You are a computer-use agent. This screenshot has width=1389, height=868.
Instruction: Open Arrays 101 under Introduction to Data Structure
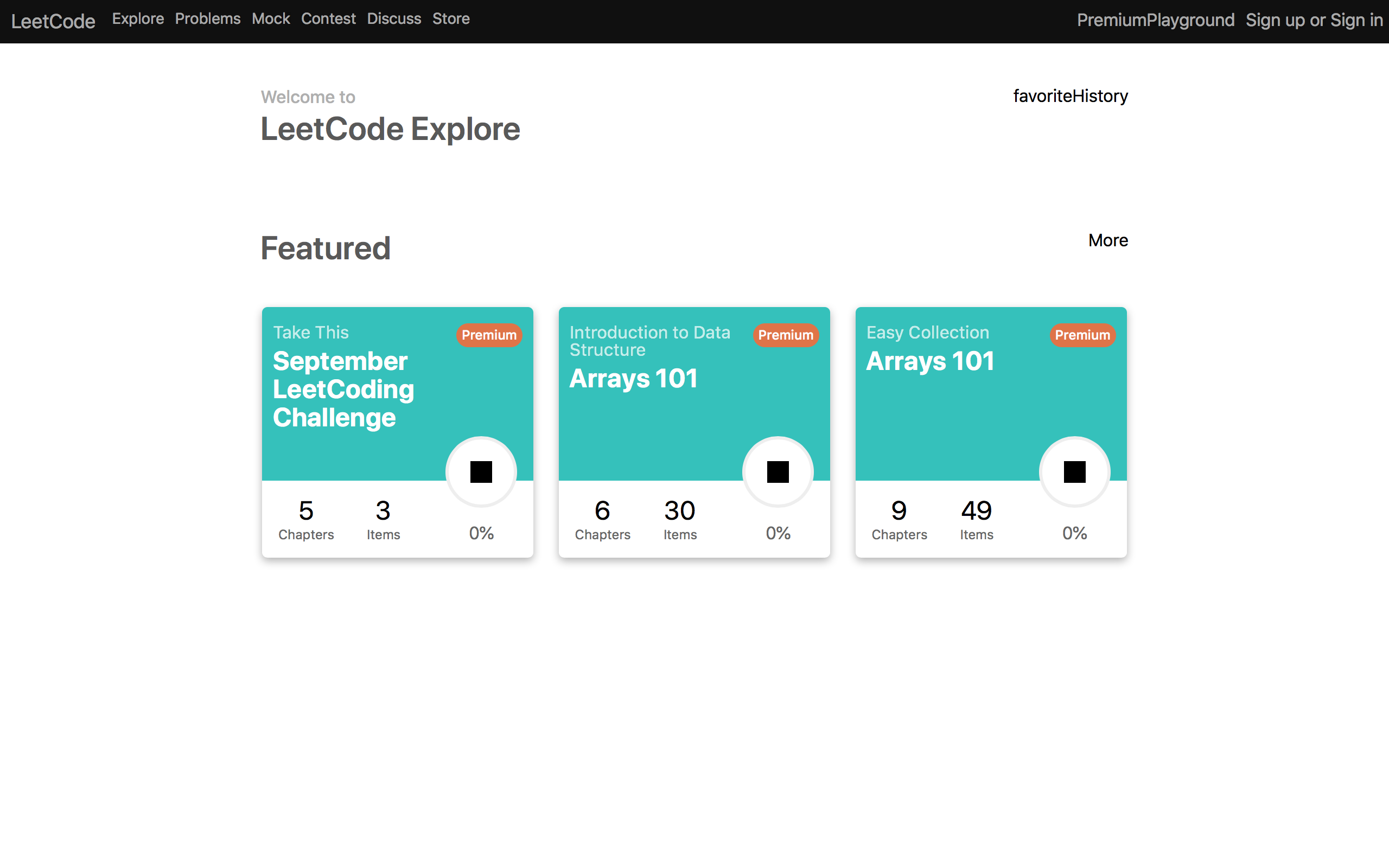pos(633,378)
